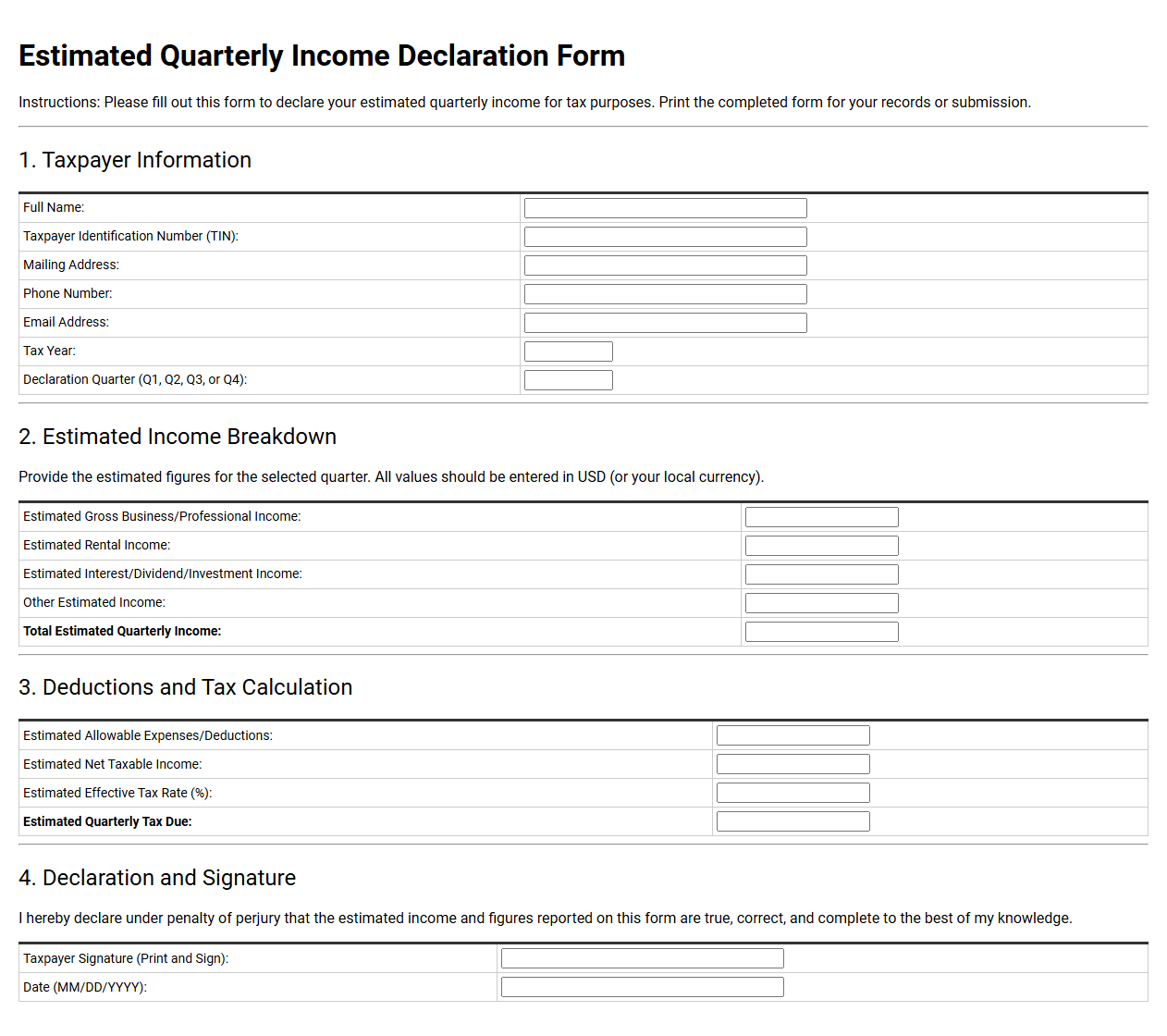The width and height of the screenshot is (1167, 1036).
Task: Click the 'Estimated Net Taxable Income:' label
Action: 112,764
